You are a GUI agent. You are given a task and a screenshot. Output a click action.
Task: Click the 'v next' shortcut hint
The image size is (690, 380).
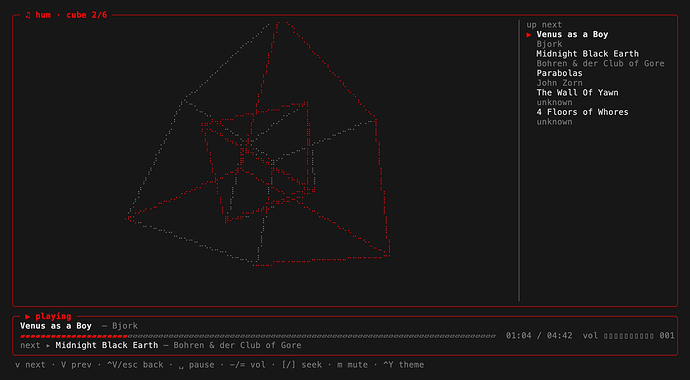[x=30, y=365]
